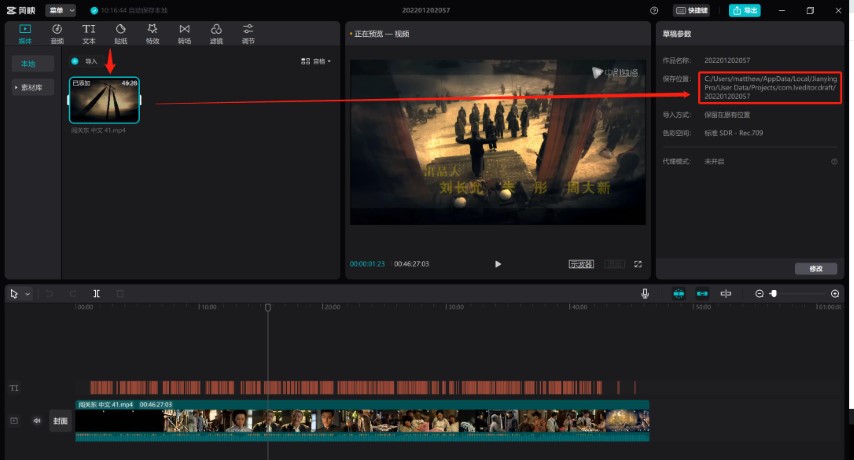Toggle preview axis alignment
This screenshot has width=854, height=460.
pyautogui.click(x=726, y=294)
